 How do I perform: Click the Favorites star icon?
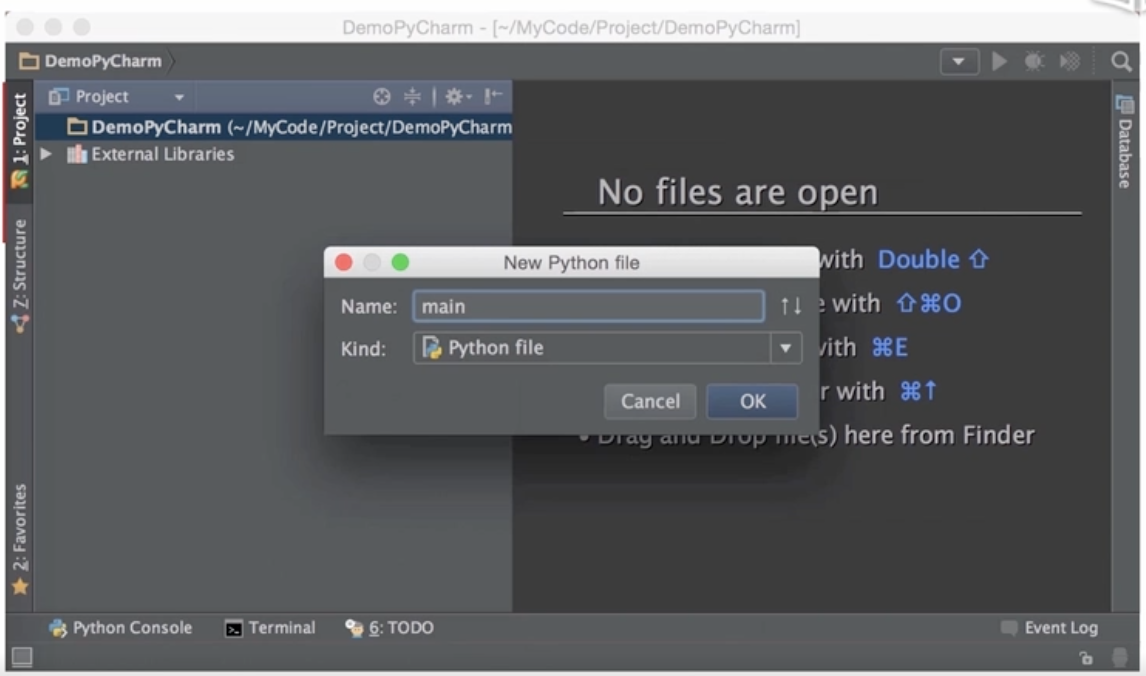(20, 586)
